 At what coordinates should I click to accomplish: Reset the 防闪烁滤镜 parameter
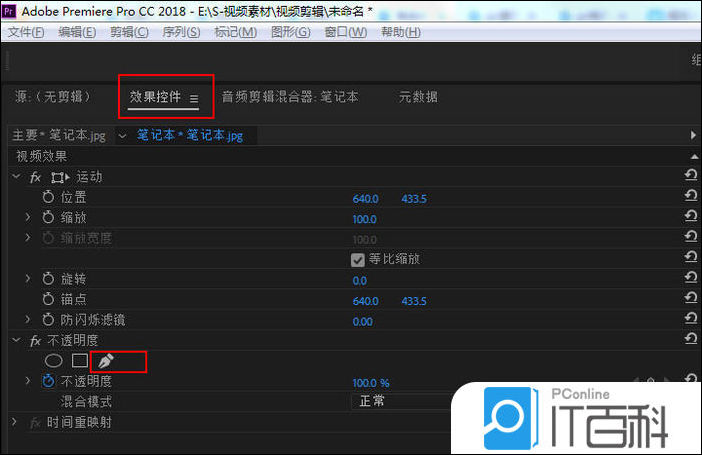point(691,318)
